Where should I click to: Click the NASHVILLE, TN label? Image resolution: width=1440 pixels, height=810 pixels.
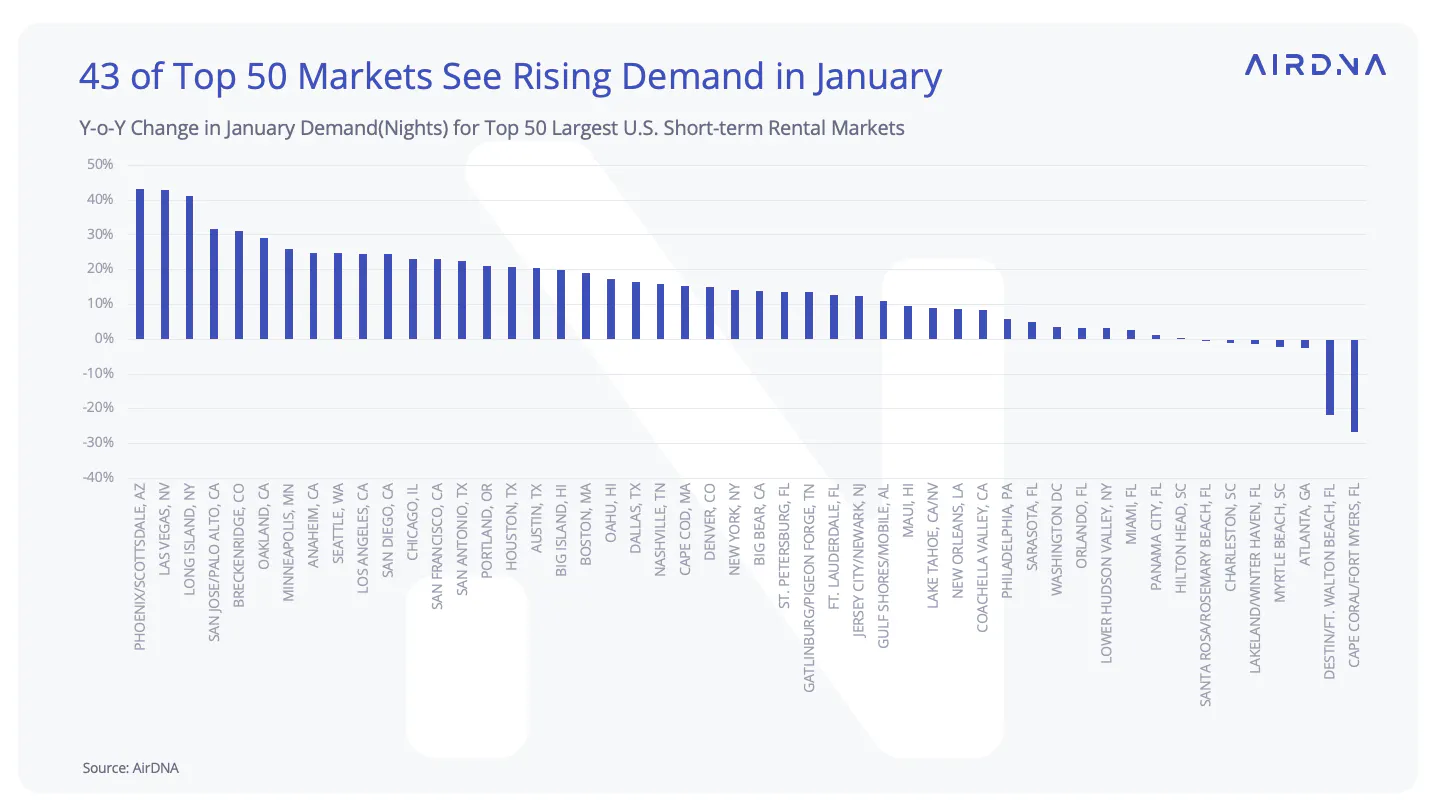660,530
